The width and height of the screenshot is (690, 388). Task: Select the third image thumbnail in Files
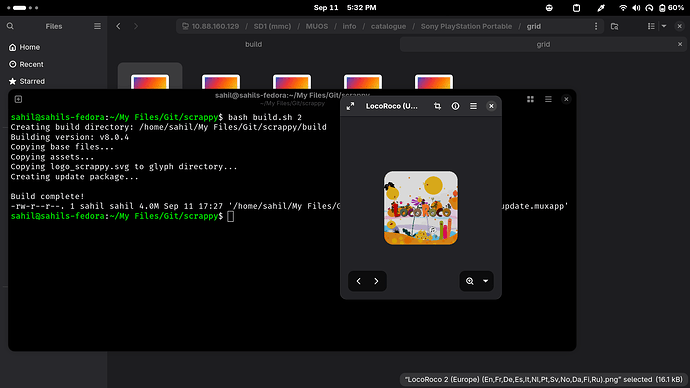coord(292,81)
